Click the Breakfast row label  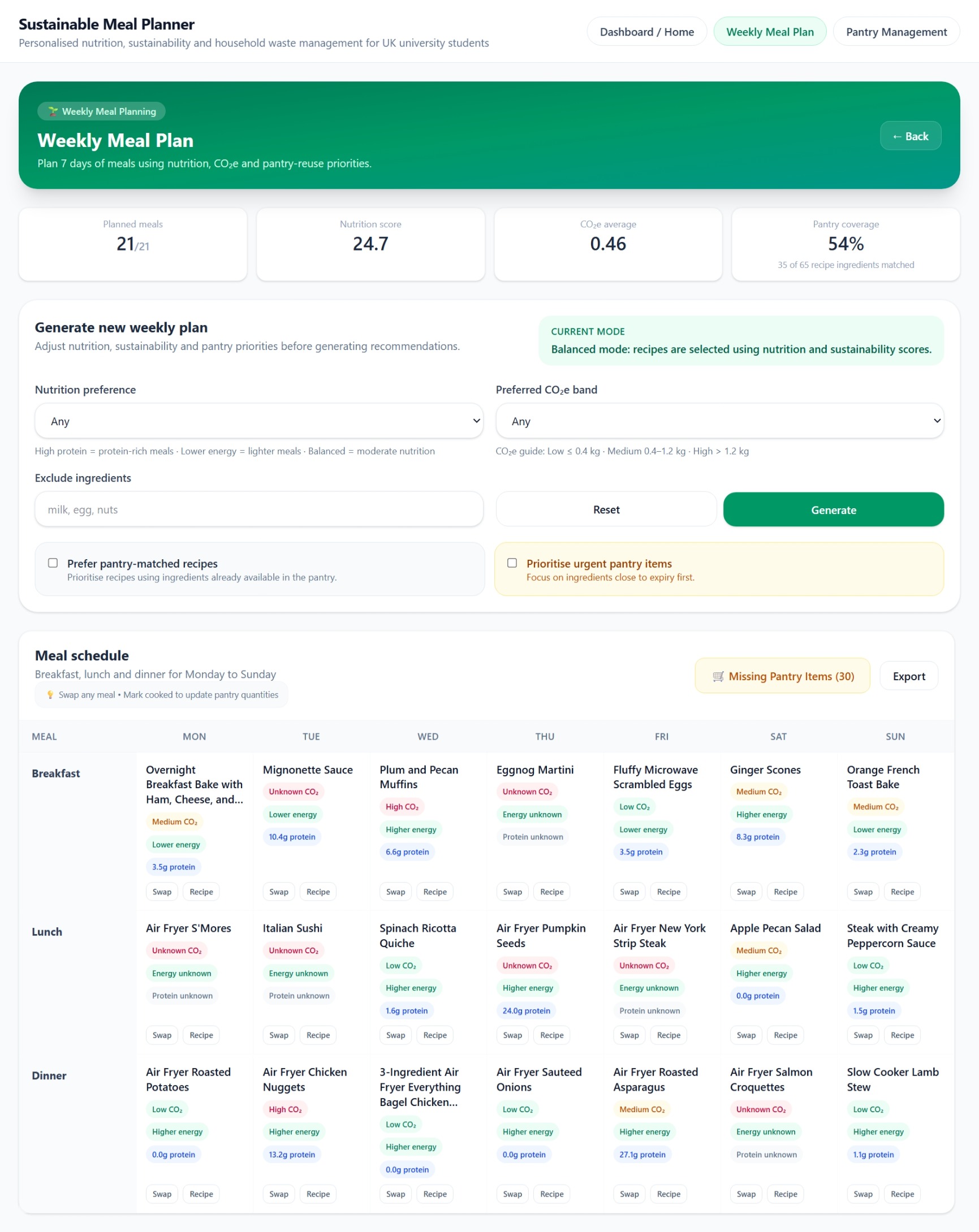[x=55, y=773]
